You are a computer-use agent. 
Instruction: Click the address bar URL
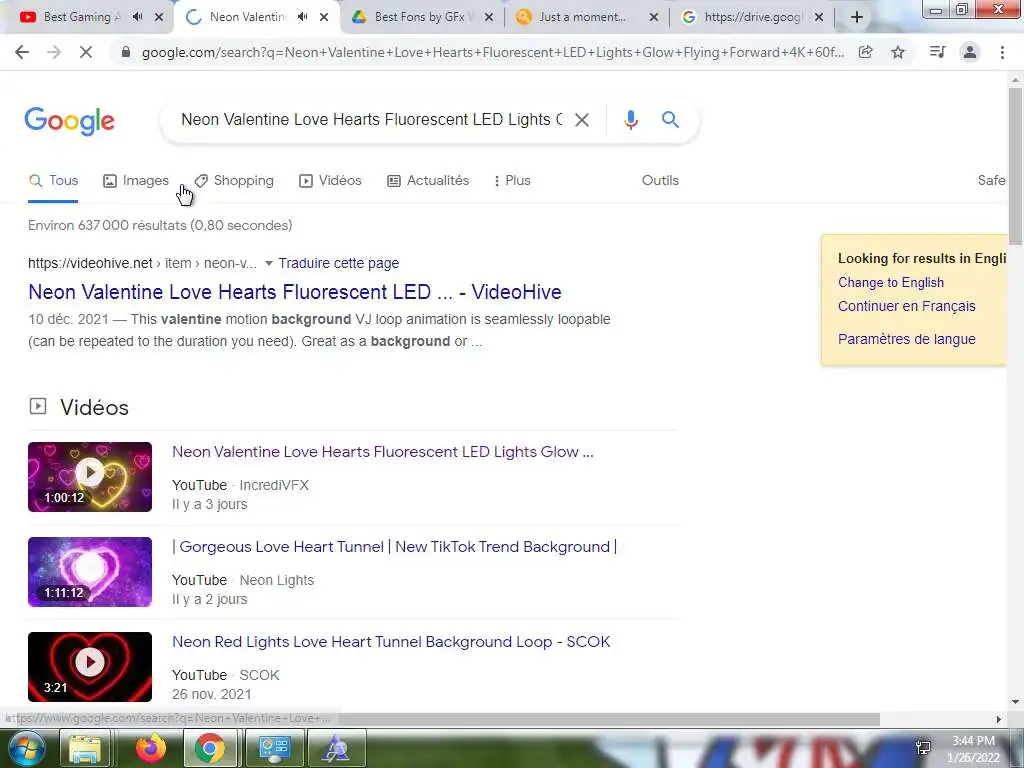coord(492,52)
